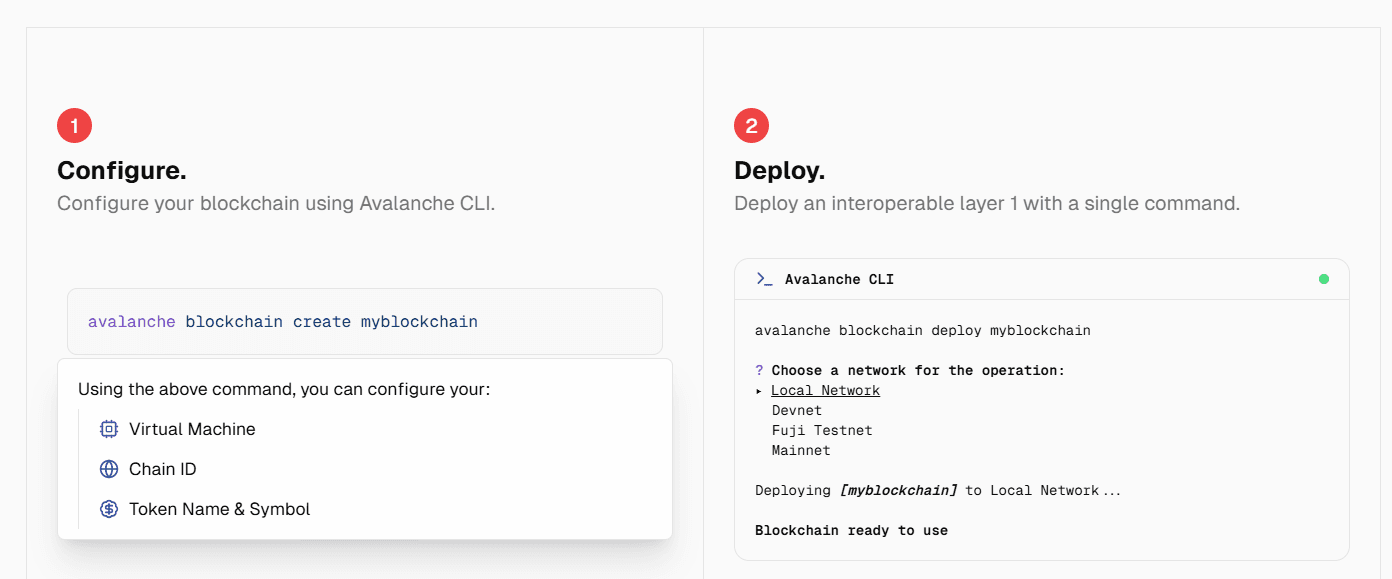Click the Deploy. heading
1392x579 pixels.
click(x=780, y=171)
